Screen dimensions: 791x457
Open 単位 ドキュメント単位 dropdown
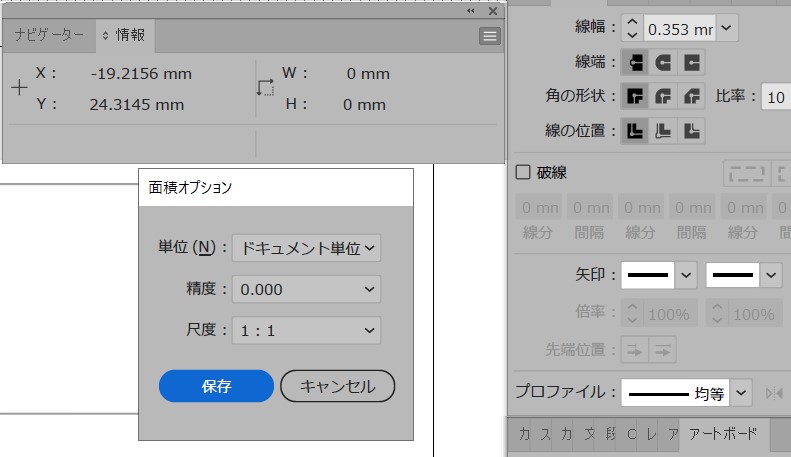coord(306,248)
